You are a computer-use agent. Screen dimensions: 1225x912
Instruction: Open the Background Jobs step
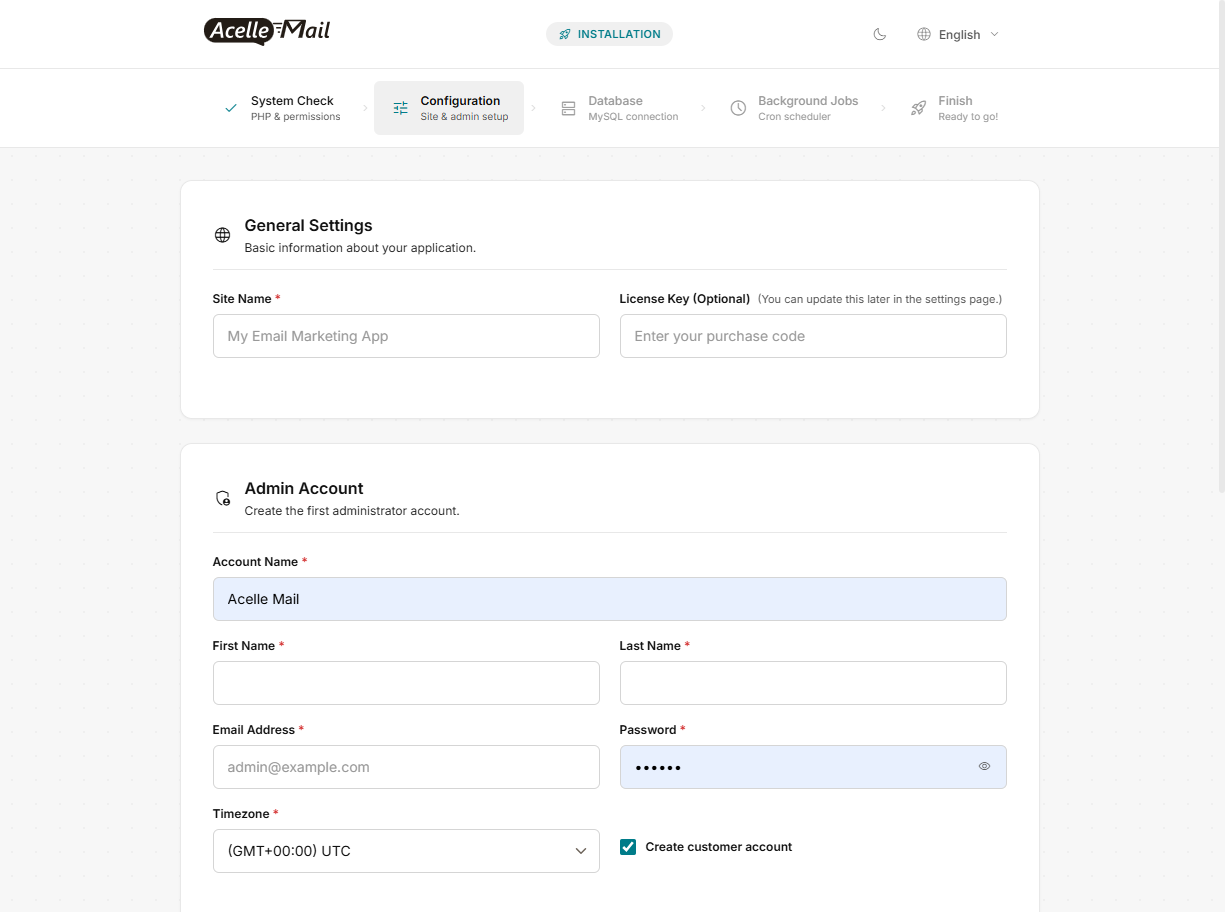pyautogui.click(x=795, y=108)
